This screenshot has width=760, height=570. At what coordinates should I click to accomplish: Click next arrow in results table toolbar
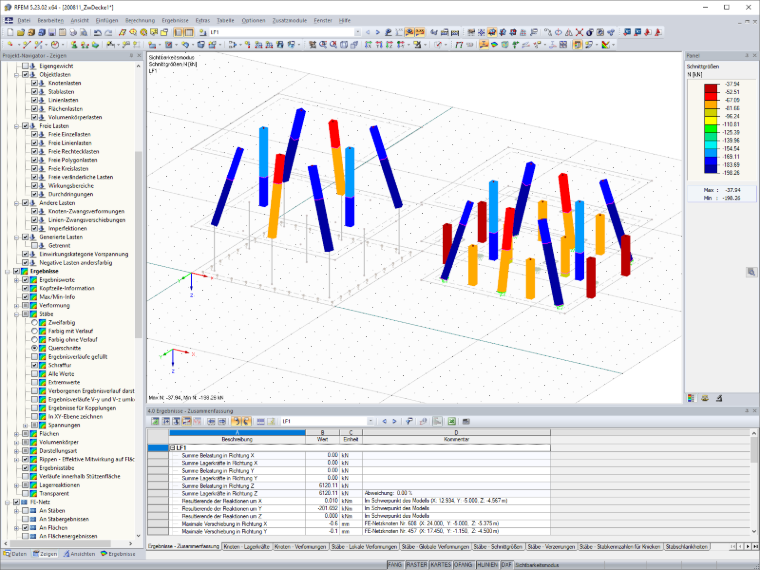(x=394, y=421)
